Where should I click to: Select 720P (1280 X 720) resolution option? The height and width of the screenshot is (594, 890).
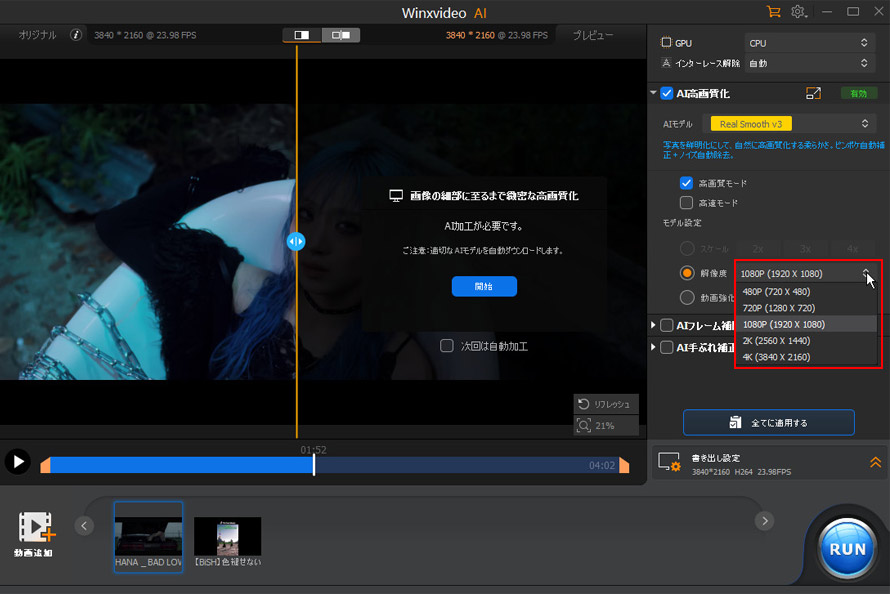(x=778, y=308)
